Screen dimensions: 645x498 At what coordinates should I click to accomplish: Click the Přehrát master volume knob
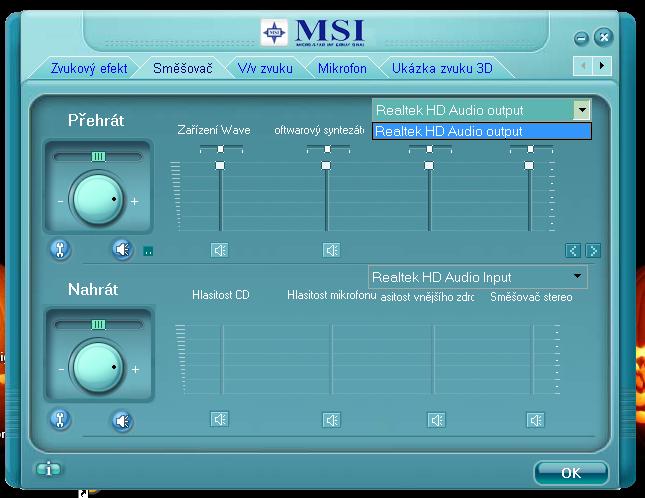pos(98,199)
